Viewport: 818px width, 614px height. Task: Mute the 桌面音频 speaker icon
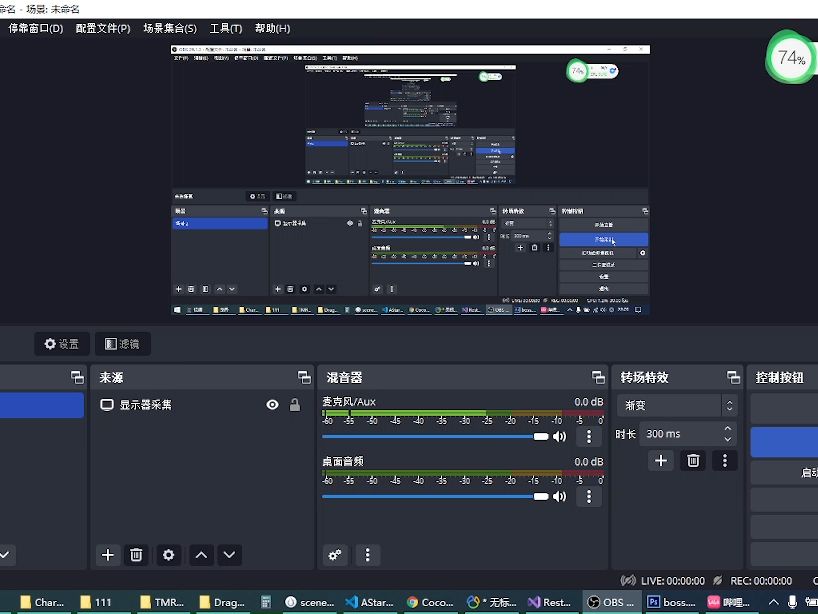point(559,496)
